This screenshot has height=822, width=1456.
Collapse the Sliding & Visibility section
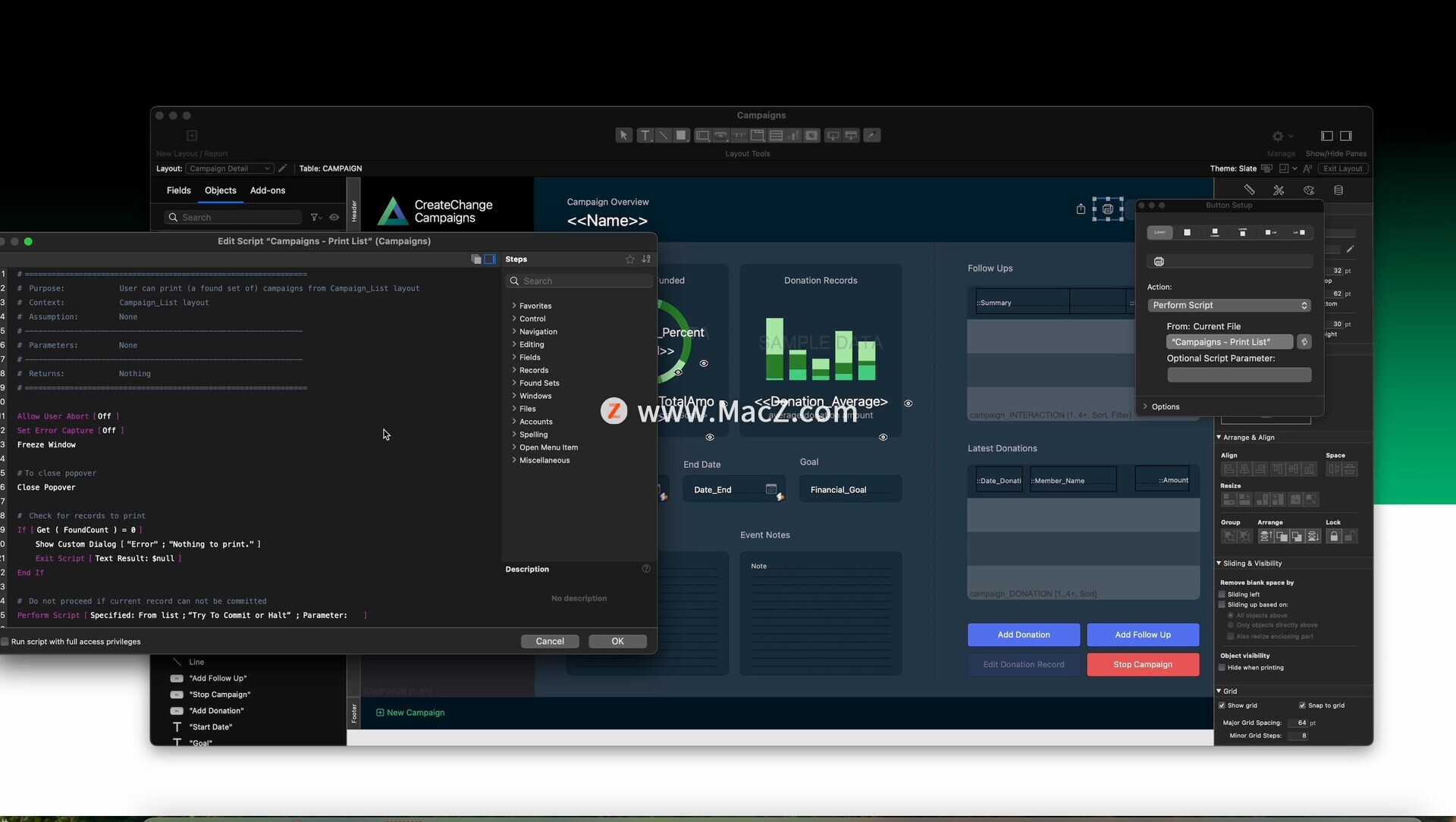coord(1219,563)
